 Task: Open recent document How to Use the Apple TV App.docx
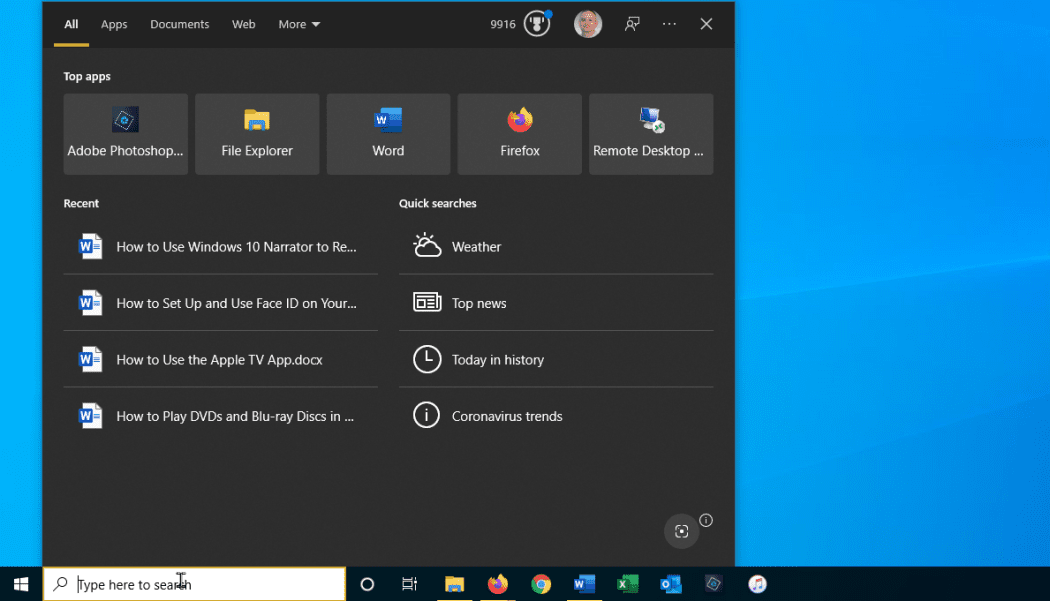[x=220, y=360]
